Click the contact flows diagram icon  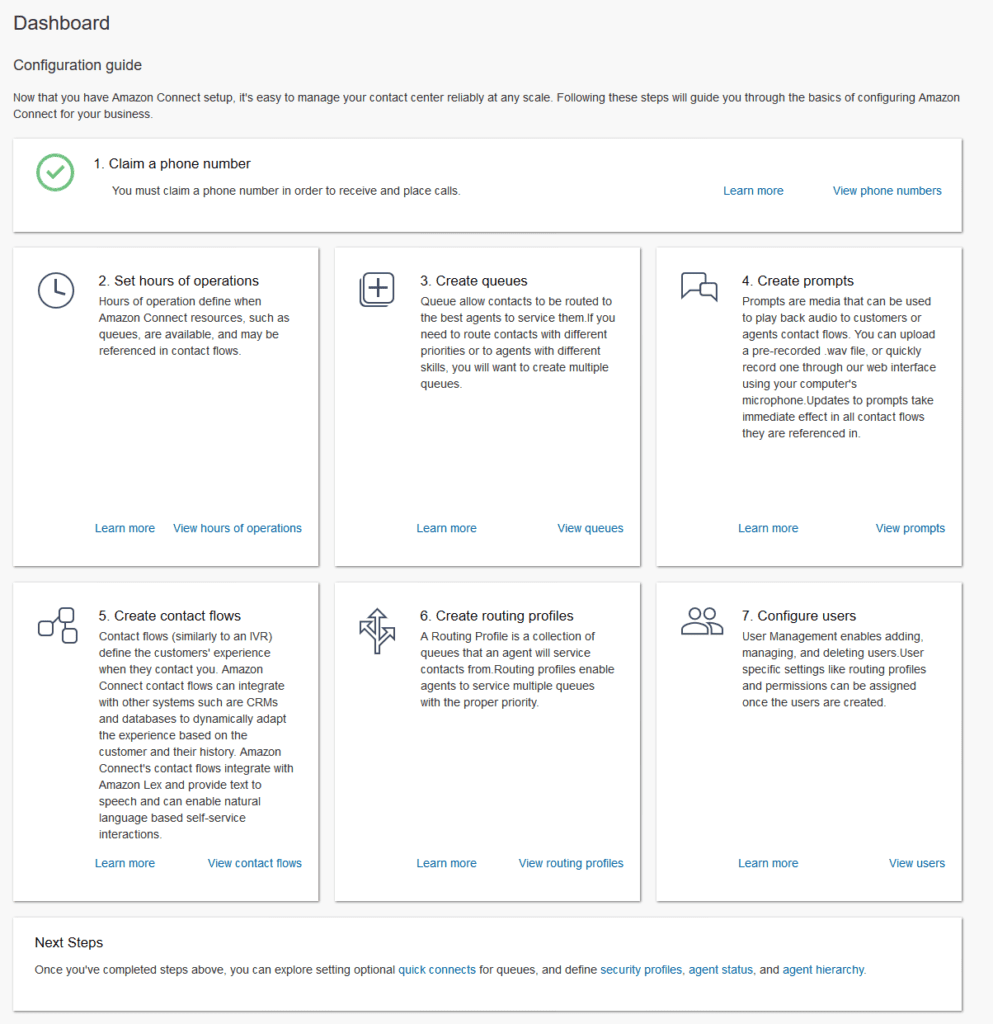click(57, 625)
